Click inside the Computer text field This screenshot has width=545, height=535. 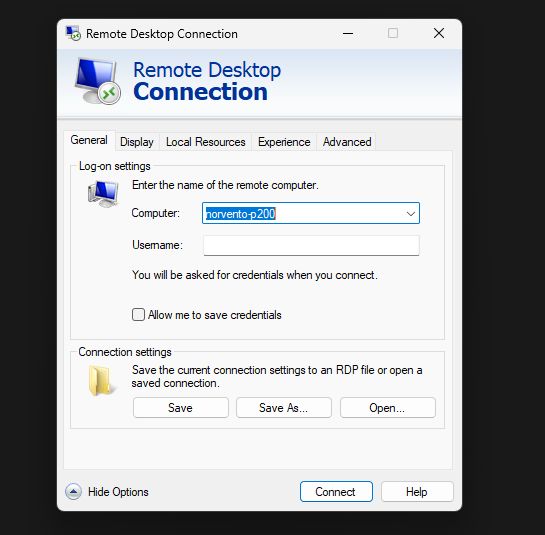pos(302,213)
